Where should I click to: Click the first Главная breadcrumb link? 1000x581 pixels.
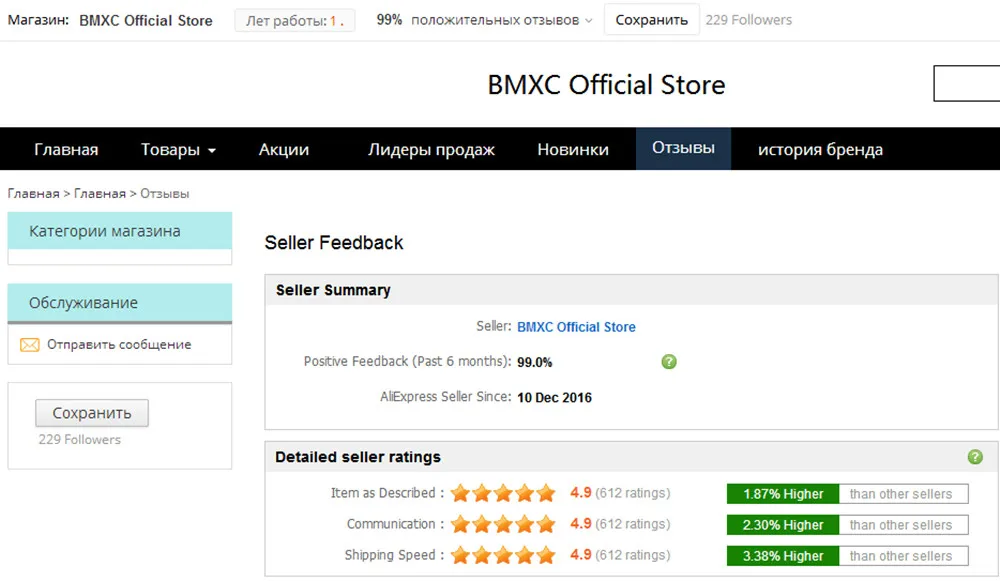[33, 193]
